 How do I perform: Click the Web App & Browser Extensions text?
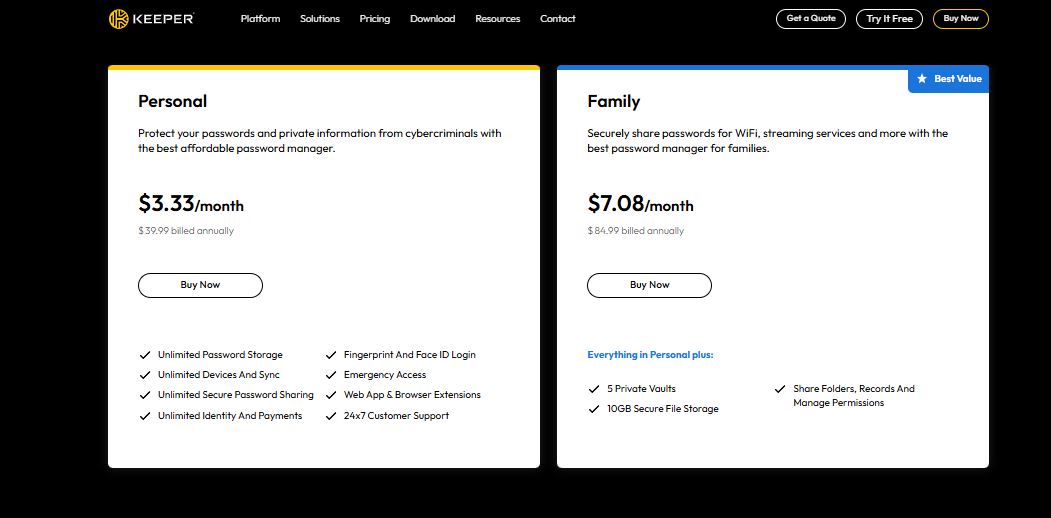[x=412, y=395]
